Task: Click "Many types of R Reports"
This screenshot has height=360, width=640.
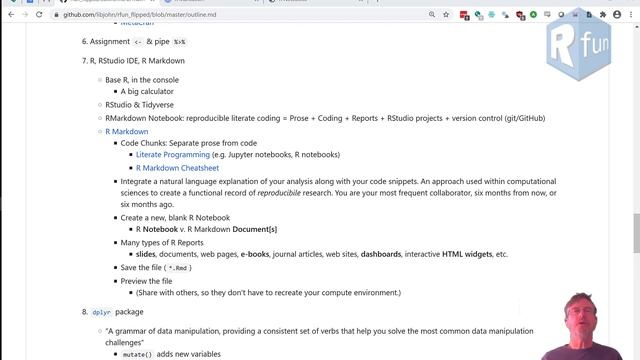Action: coord(162,243)
